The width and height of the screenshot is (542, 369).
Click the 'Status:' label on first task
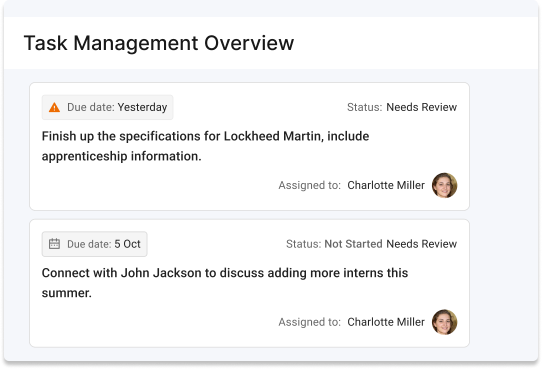click(364, 107)
